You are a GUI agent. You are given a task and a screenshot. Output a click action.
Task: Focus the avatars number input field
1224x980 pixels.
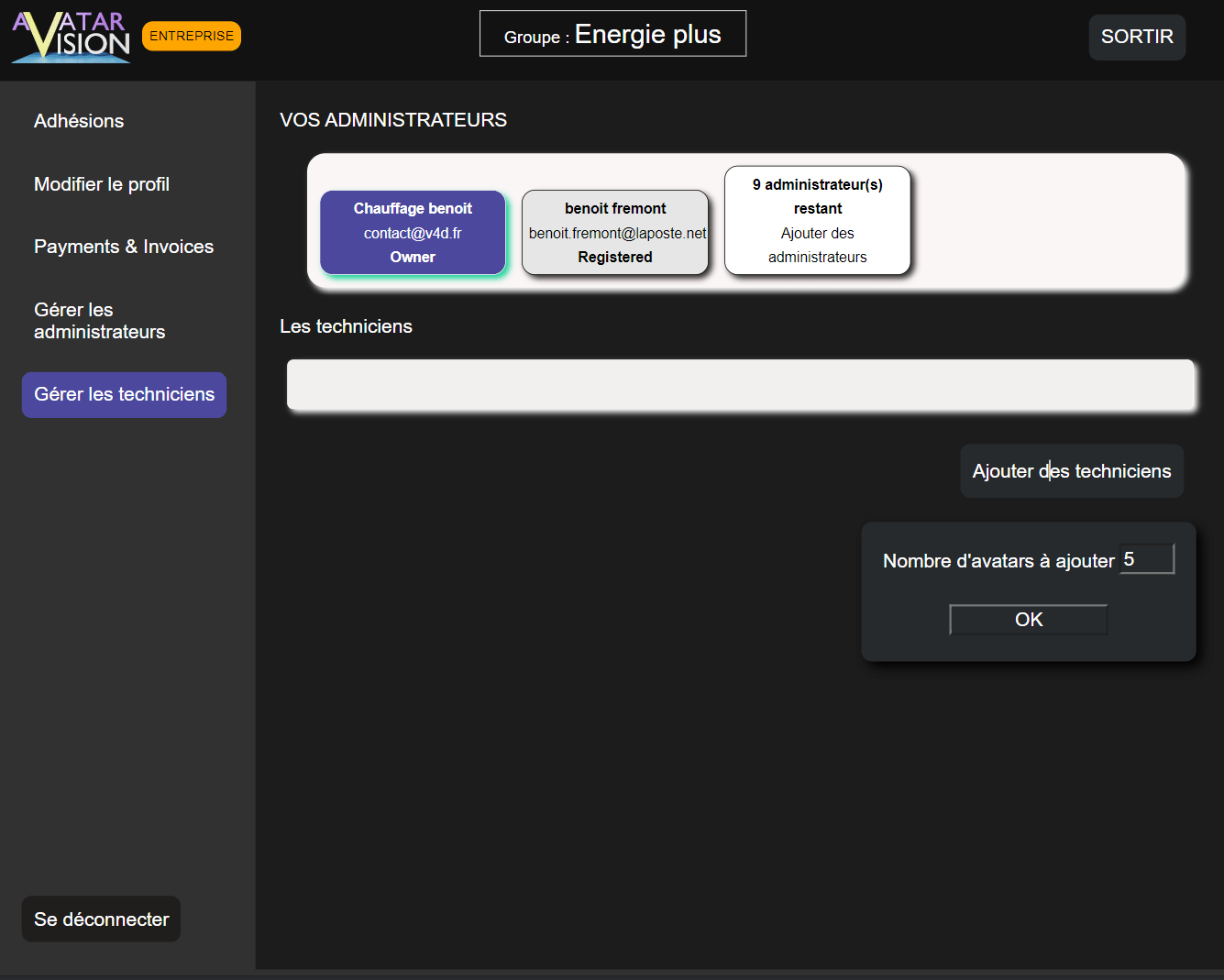pos(1147,559)
